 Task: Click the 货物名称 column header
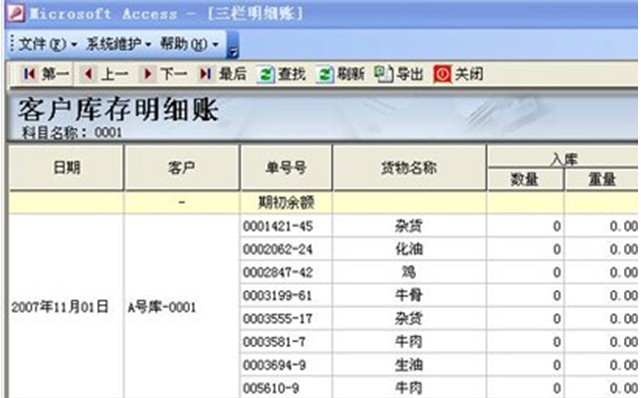click(409, 168)
